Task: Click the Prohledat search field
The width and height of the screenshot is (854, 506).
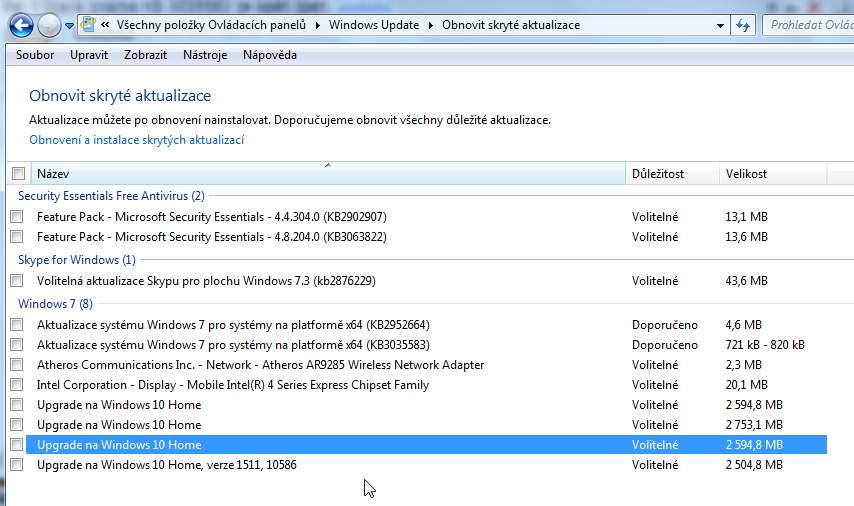Action: [x=808, y=25]
